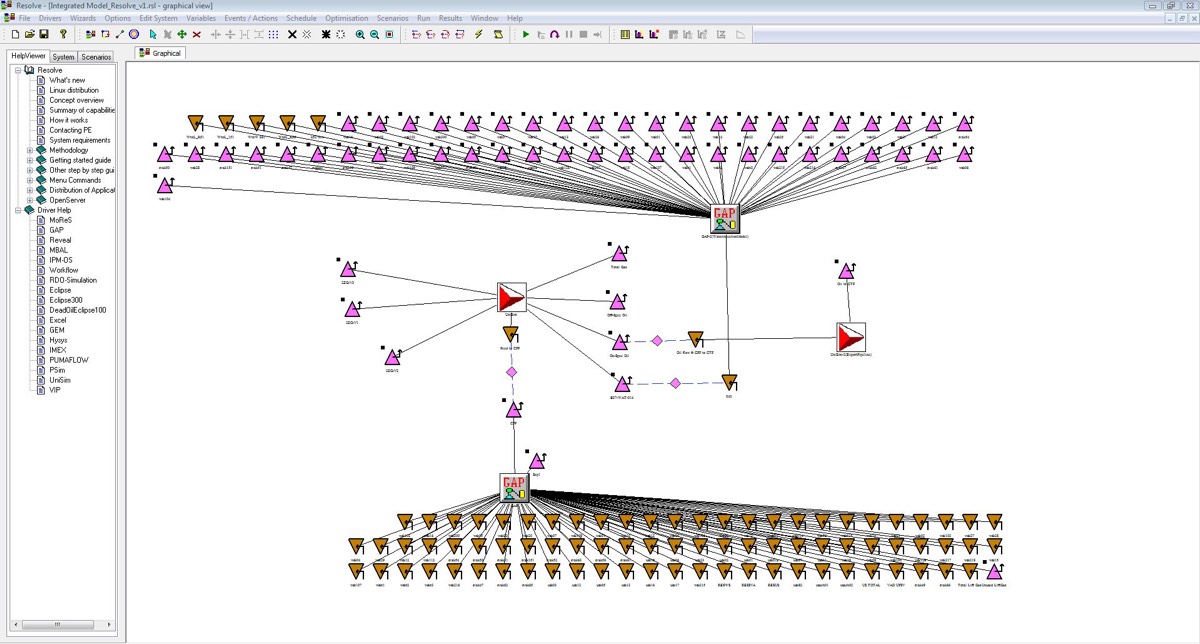Click the Run (green play) toolbar icon
1200x644 pixels.
tap(526, 34)
